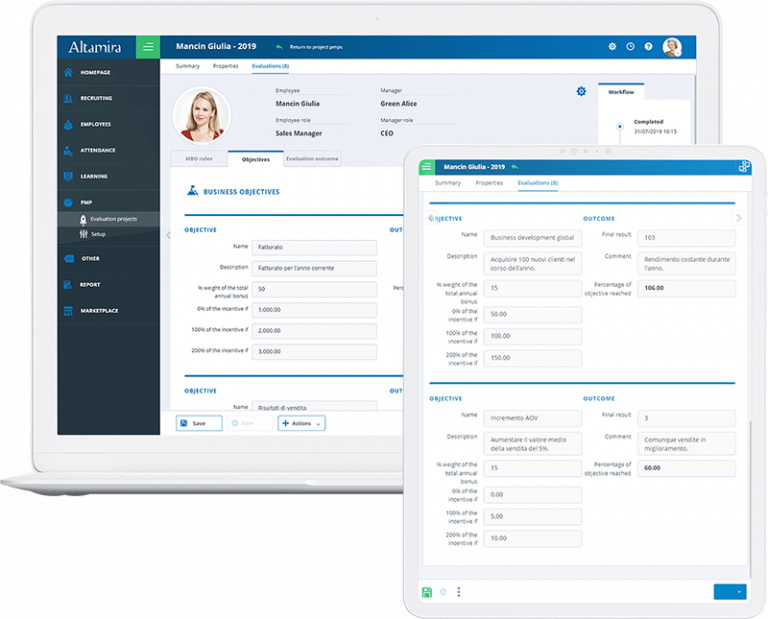Click the weight field containing 50
Screen dimensions: 768x619
pyautogui.click(x=314, y=289)
